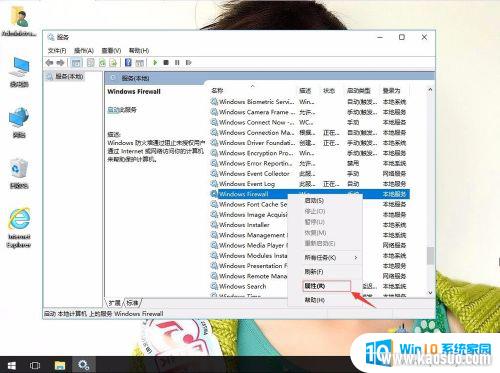Viewport: 500px width, 373px height.
Task: Select the 网络 desktop icon
Action: click(19, 123)
